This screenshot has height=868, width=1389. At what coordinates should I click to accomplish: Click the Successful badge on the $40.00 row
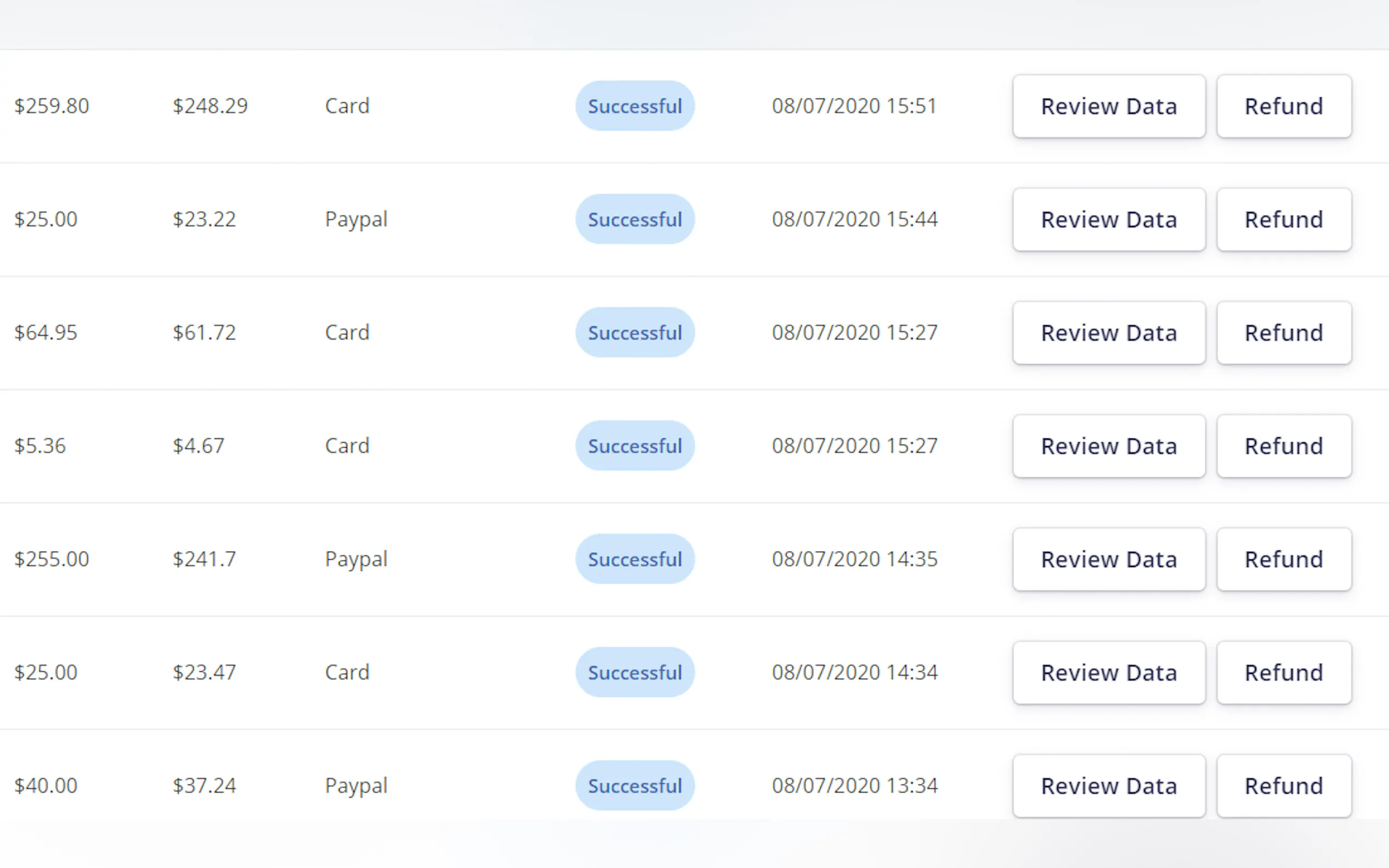tap(634, 785)
